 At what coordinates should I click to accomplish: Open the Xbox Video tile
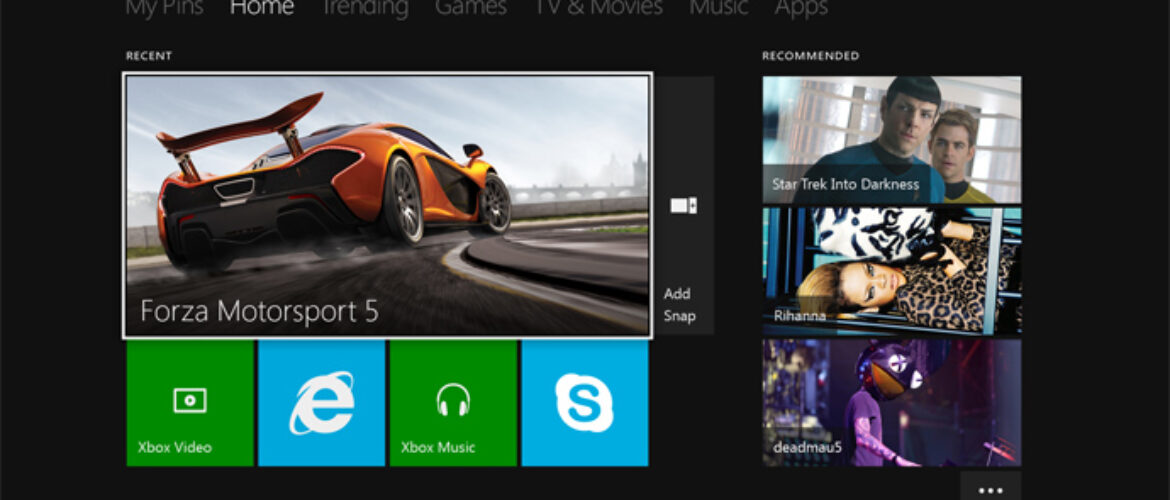click(x=190, y=403)
